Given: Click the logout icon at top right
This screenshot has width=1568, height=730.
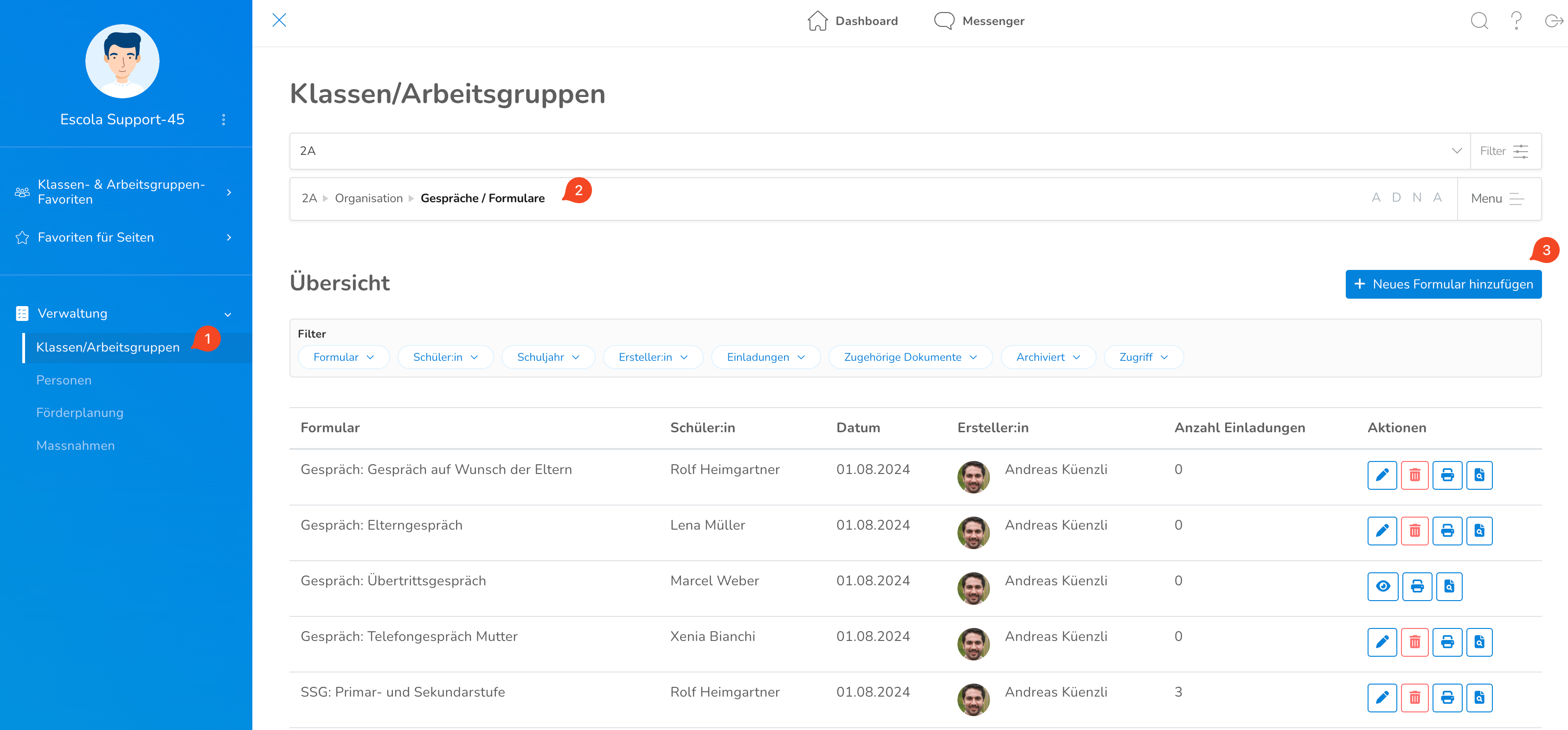Looking at the screenshot, I should pos(1554,21).
